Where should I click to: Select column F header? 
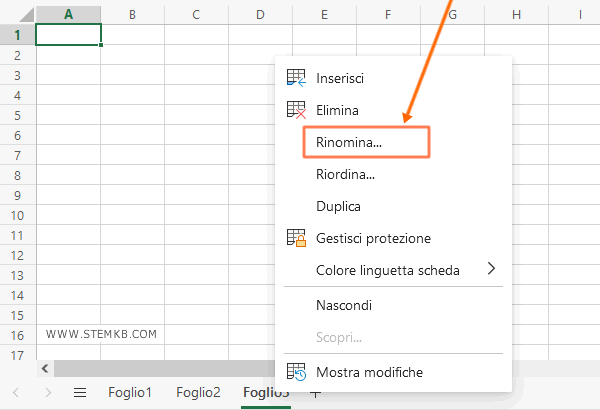(388, 15)
